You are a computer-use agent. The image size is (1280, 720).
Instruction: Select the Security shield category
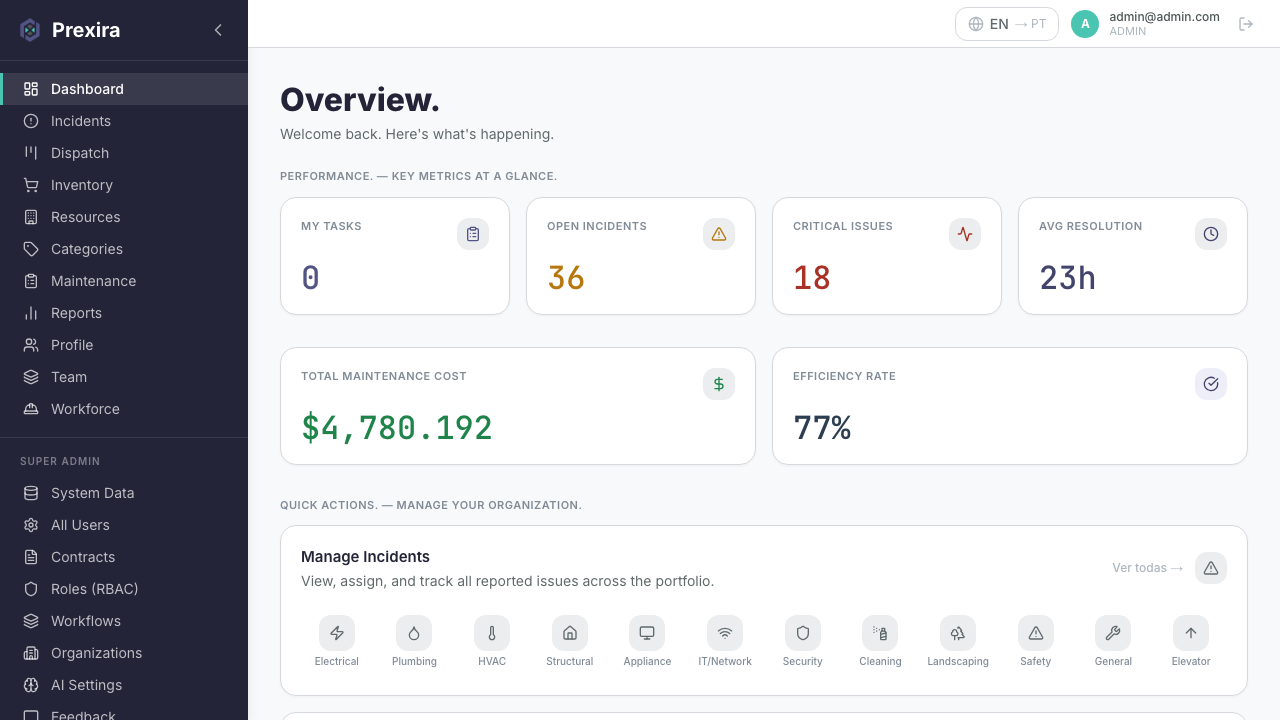(803, 641)
